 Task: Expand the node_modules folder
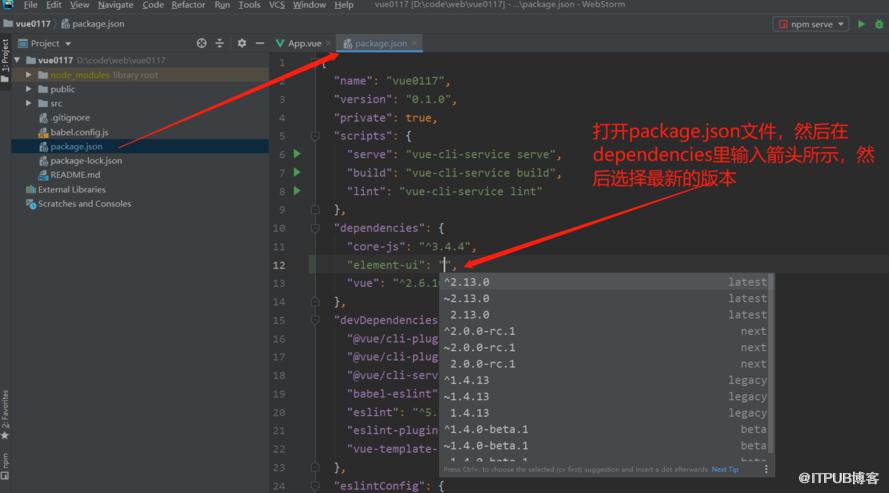tap(28, 75)
